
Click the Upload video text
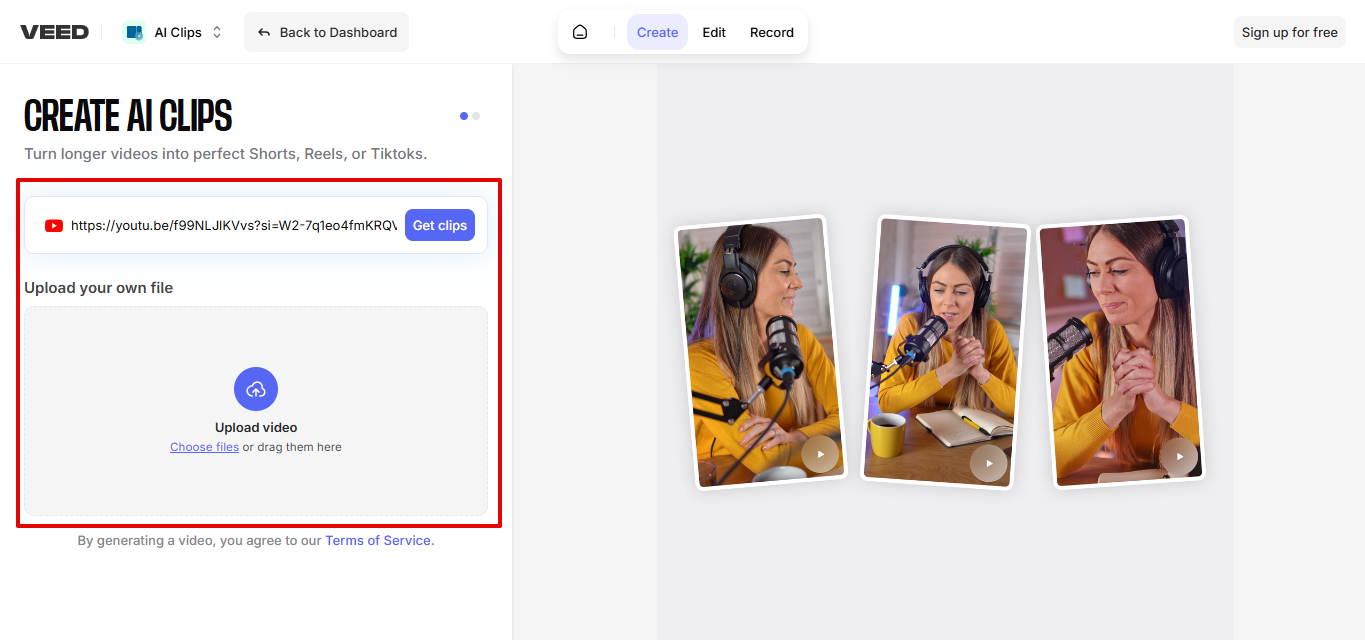coord(256,427)
